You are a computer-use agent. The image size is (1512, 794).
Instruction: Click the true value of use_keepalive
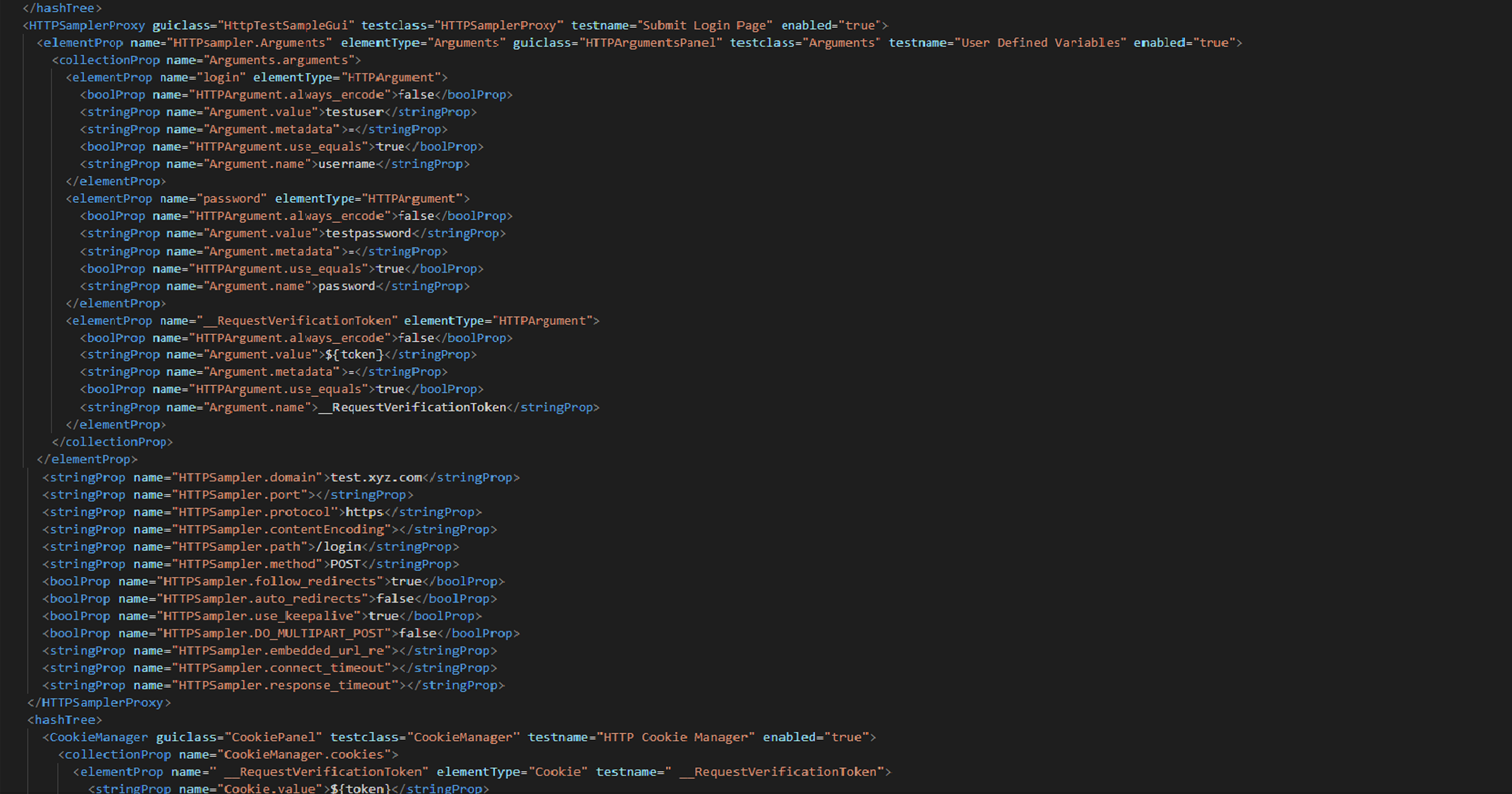(384, 616)
